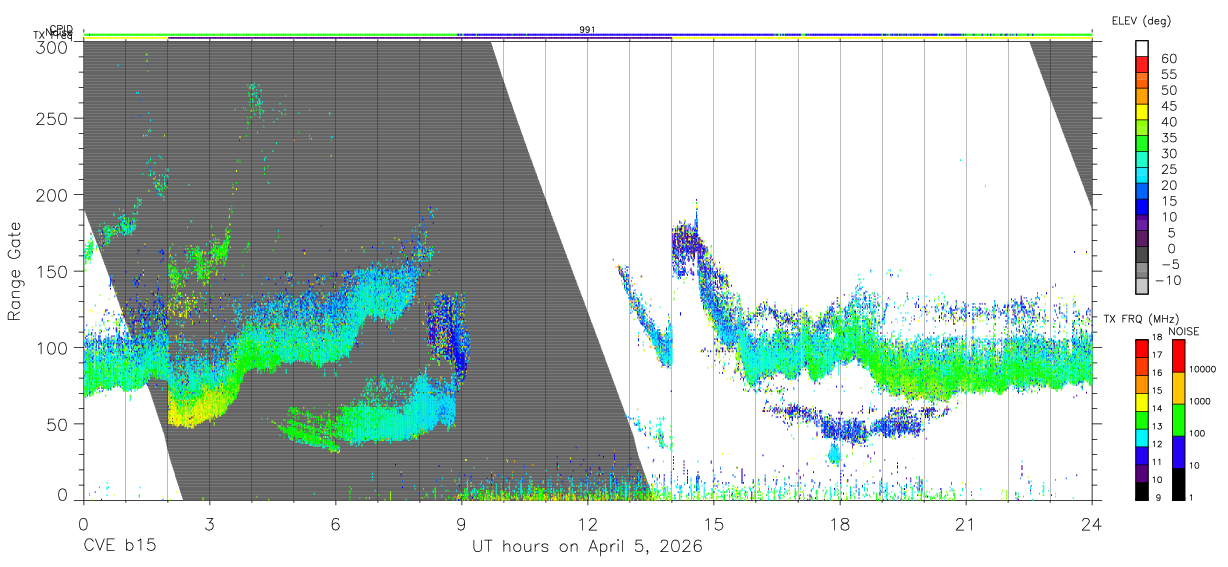This screenshot has width=1228, height=567.
Task: Select the "6" UT hour tick label
Action: coord(335,523)
